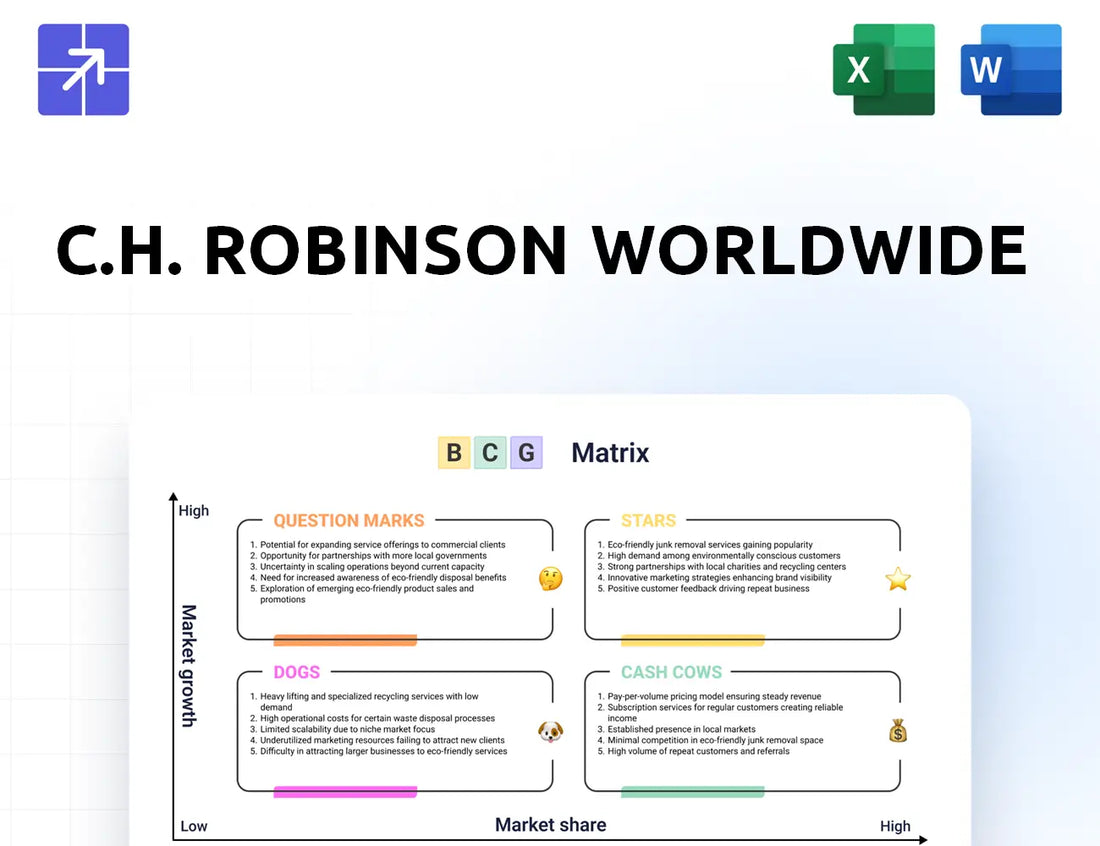Click 'Innovative marketing strategies enhancing brand visibility'
This screenshot has height=846, width=1100.
pyautogui.click(x=719, y=578)
